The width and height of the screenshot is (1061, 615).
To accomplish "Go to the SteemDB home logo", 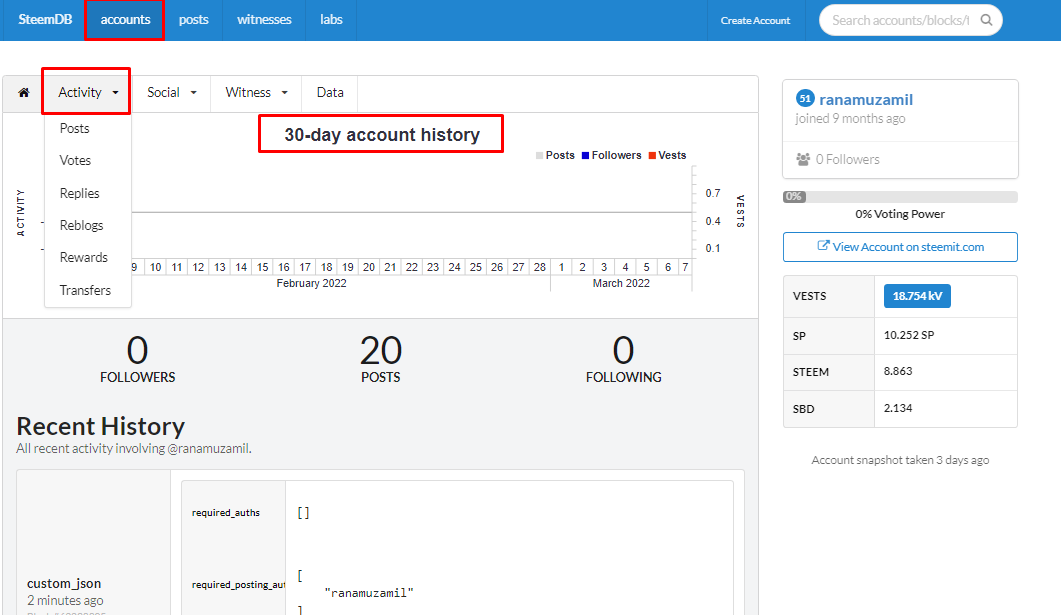I will 45,20.
